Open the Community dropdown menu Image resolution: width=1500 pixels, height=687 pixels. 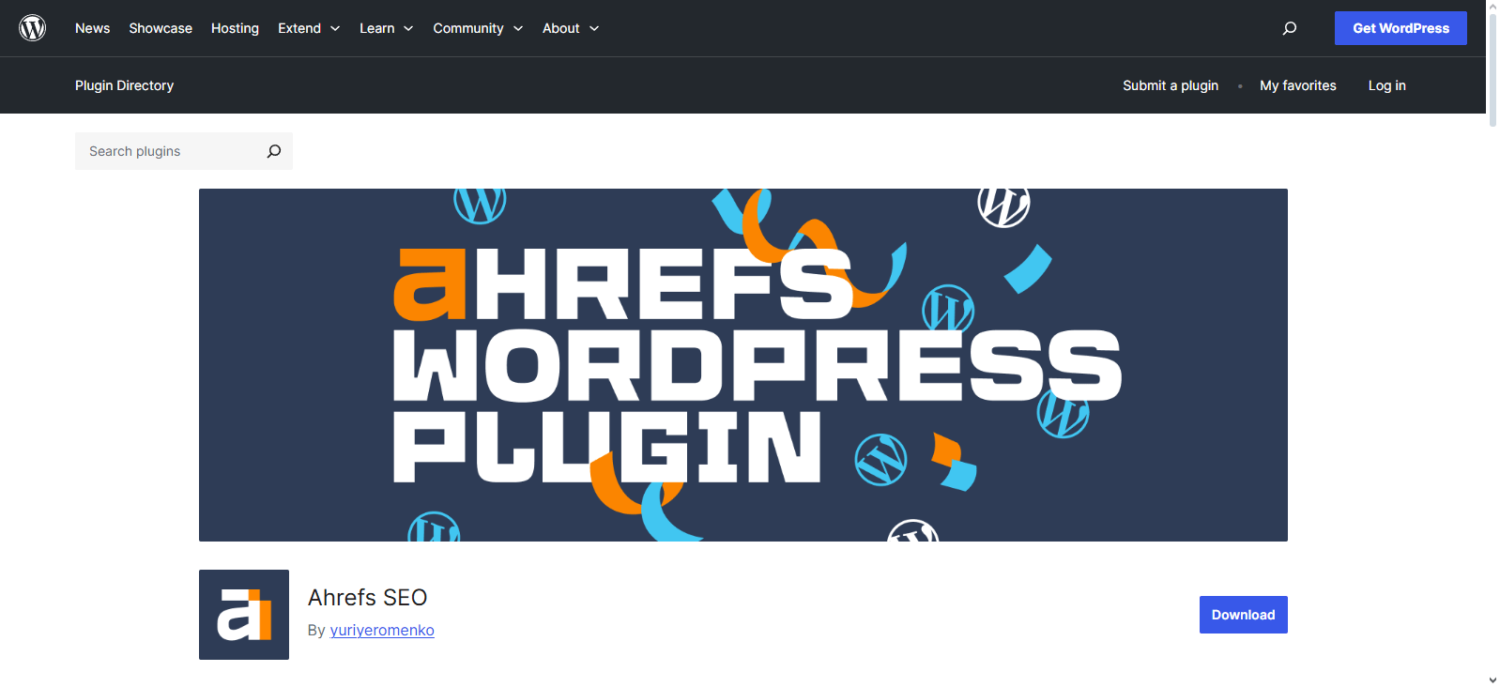(477, 28)
